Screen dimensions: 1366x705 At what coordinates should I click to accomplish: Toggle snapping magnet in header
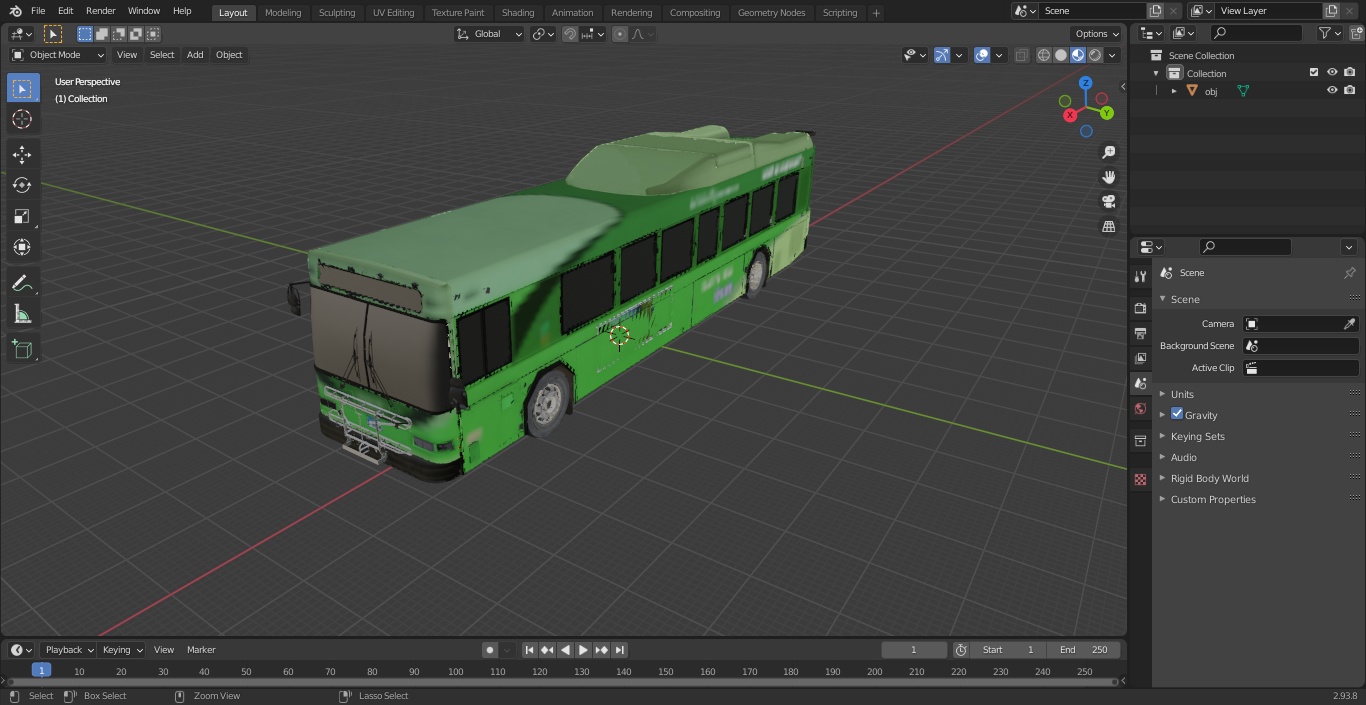pos(570,34)
